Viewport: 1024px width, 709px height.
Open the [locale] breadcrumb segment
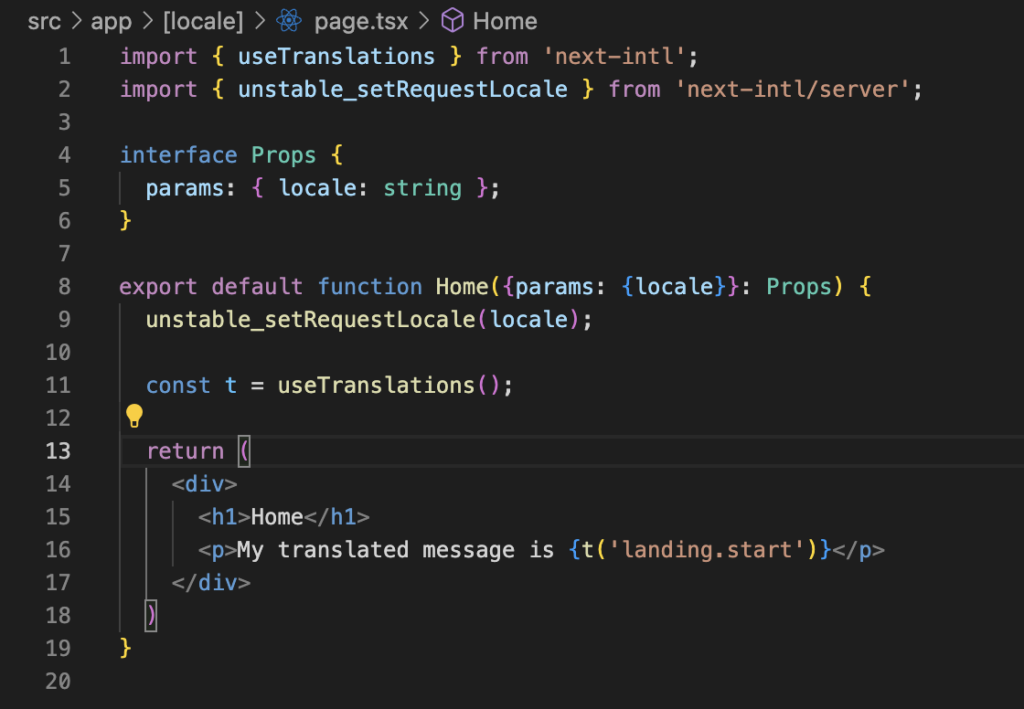click(x=203, y=22)
